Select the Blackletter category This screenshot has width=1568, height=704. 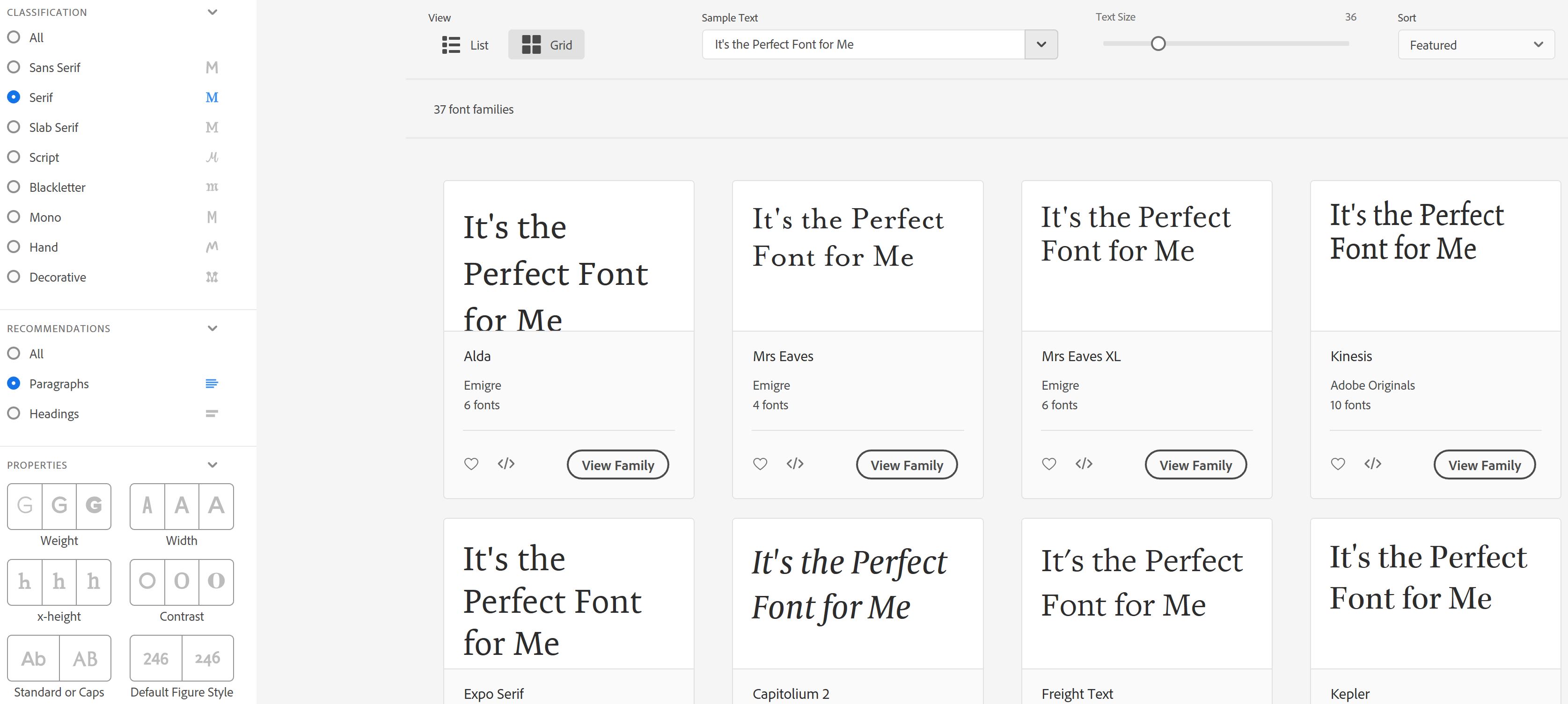(14, 187)
